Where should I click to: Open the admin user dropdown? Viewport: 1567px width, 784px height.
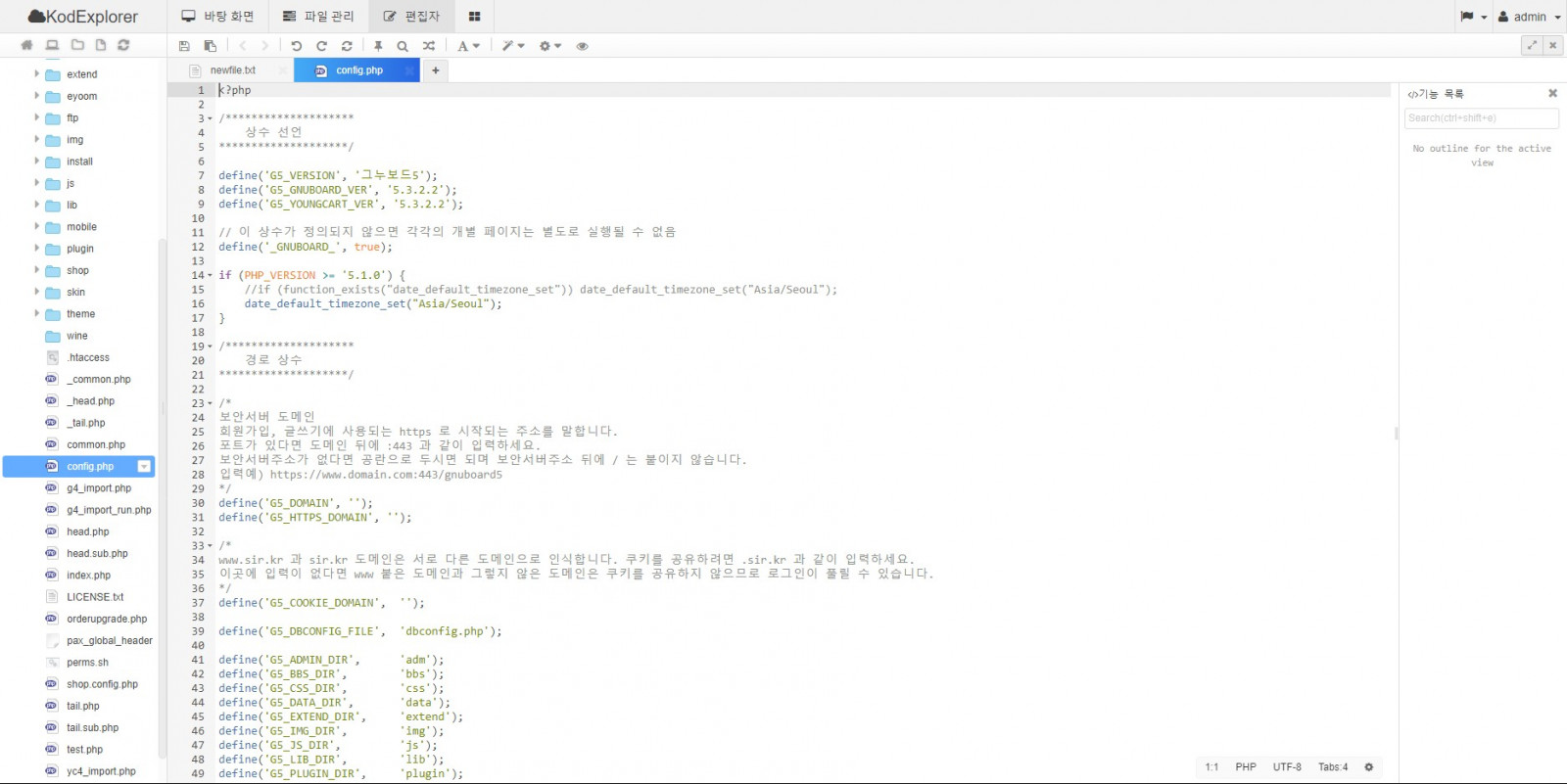[x=1530, y=17]
